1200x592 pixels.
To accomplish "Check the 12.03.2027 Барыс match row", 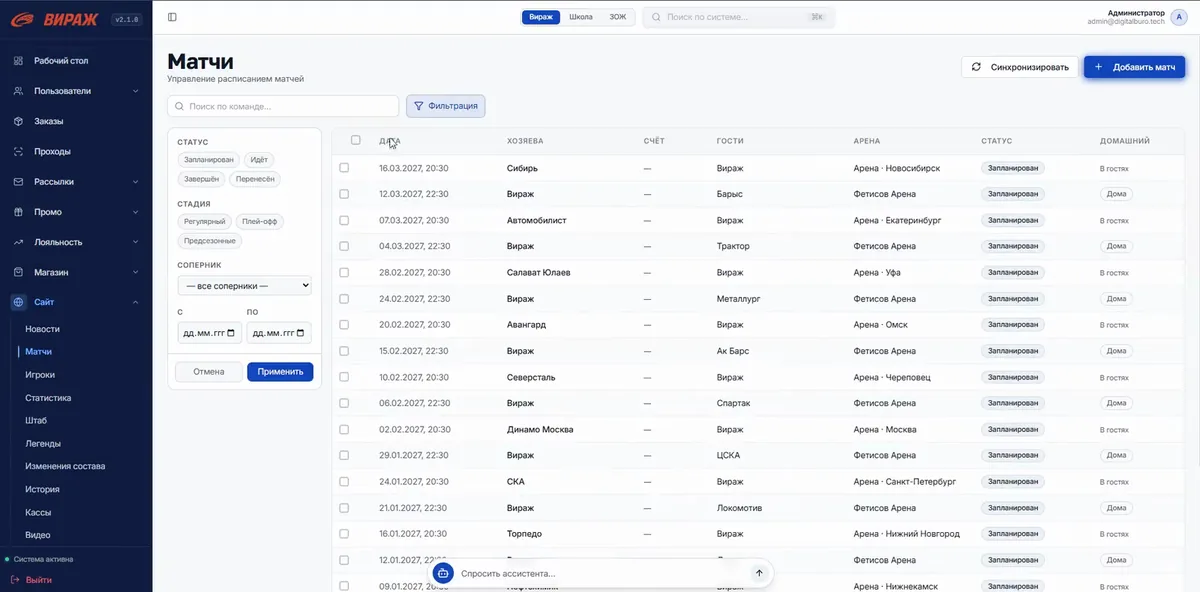I will pos(344,194).
